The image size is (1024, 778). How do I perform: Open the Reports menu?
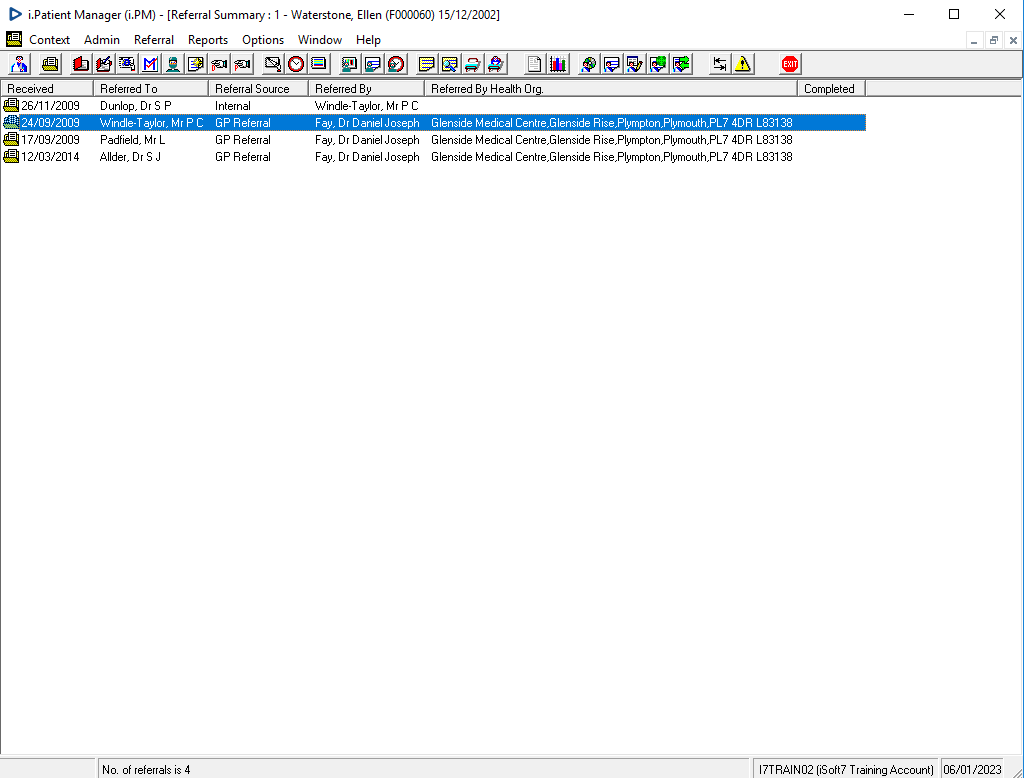pos(208,40)
